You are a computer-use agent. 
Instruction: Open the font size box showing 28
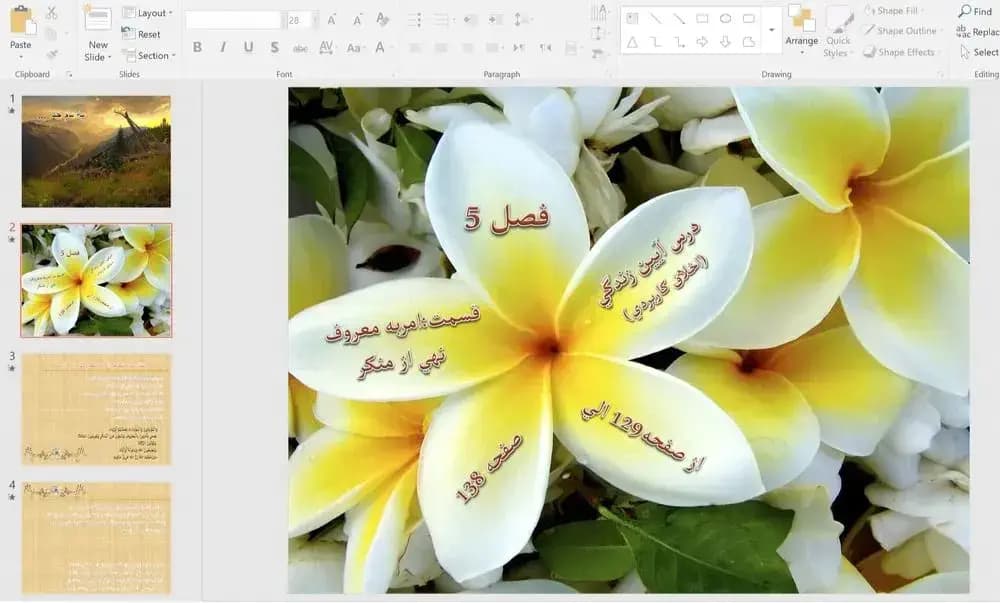pyautogui.click(x=302, y=20)
